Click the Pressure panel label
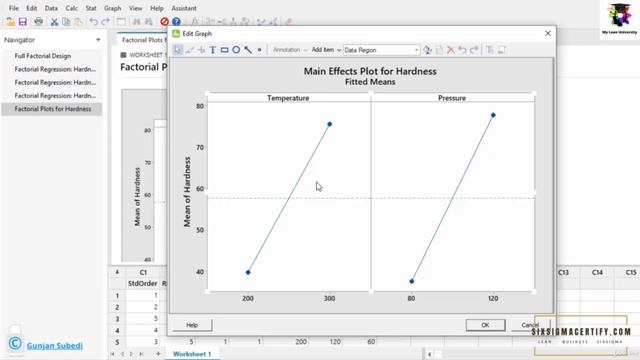Screen dimensions: 640x360 pyautogui.click(x=452, y=98)
